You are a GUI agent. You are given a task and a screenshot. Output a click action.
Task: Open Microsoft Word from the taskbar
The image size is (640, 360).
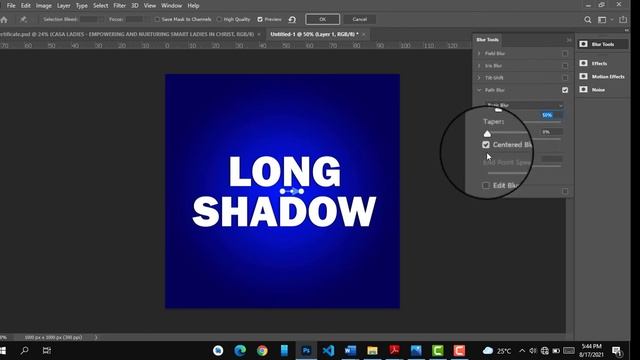(350, 350)
